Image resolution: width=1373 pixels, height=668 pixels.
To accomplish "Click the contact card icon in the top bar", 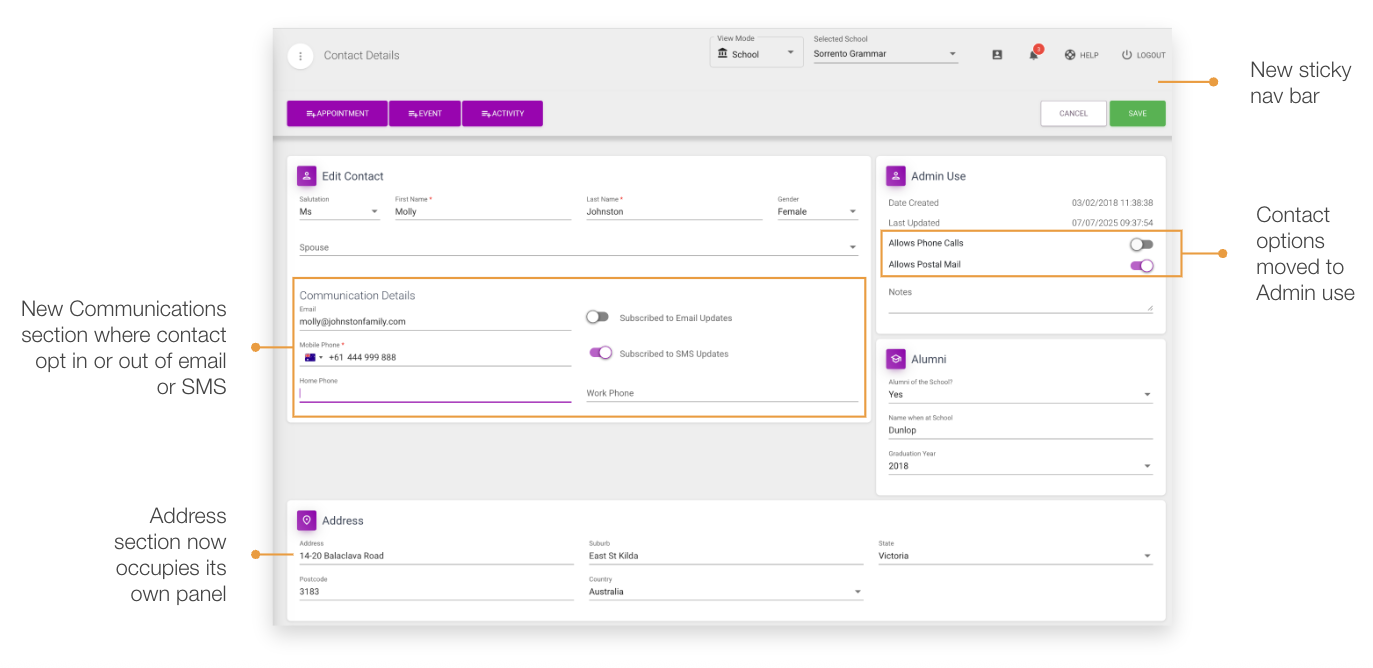I will [997, 55].
